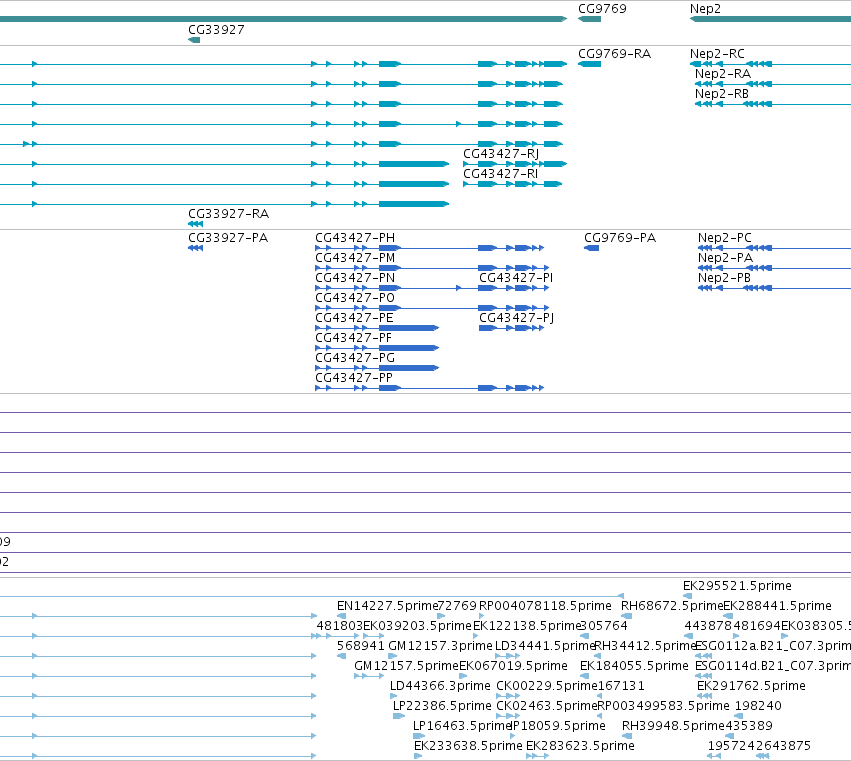
Task: Click the CG43427-PN CDS label
Action: pyautogui.click(x=355, y=278)
